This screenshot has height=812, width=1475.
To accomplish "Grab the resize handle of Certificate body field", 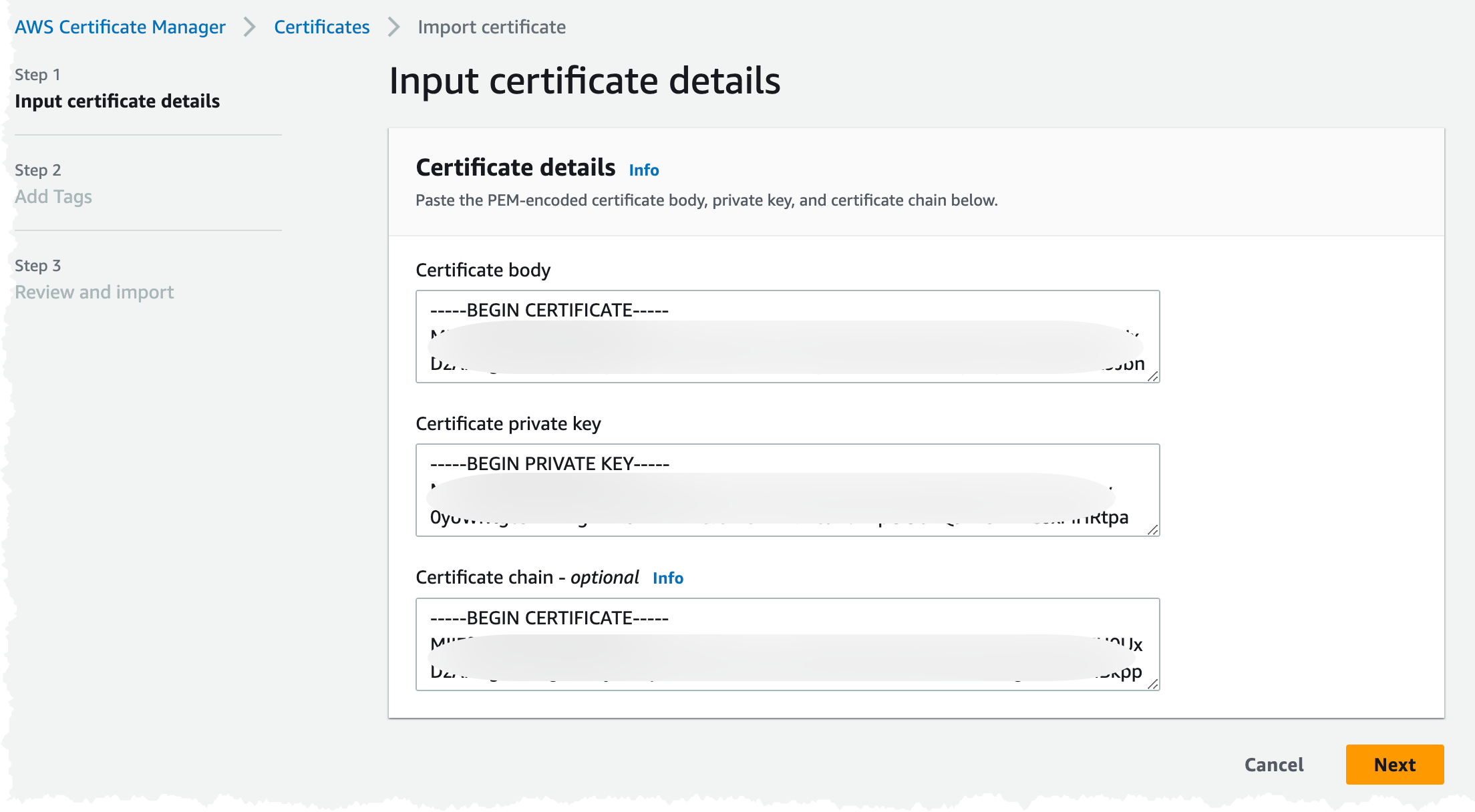I will 1153,377.
